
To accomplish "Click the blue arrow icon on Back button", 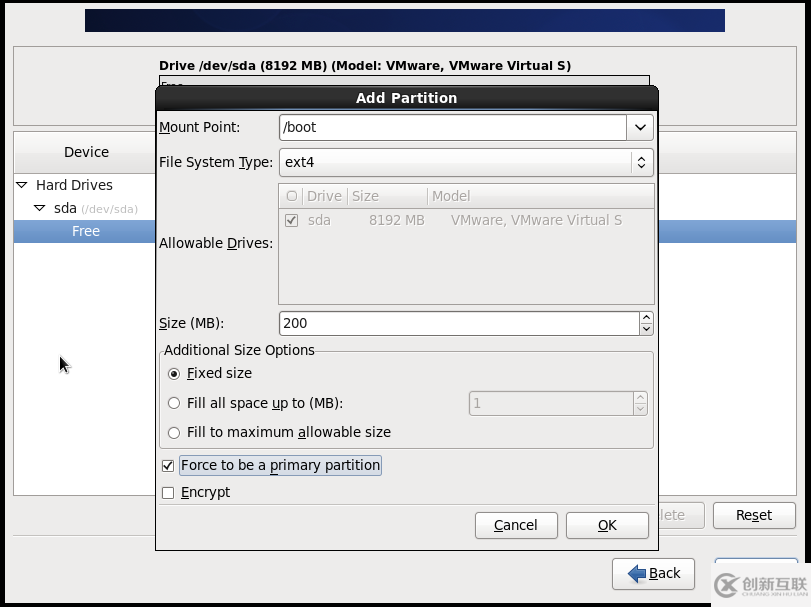I will pos(637,573).
